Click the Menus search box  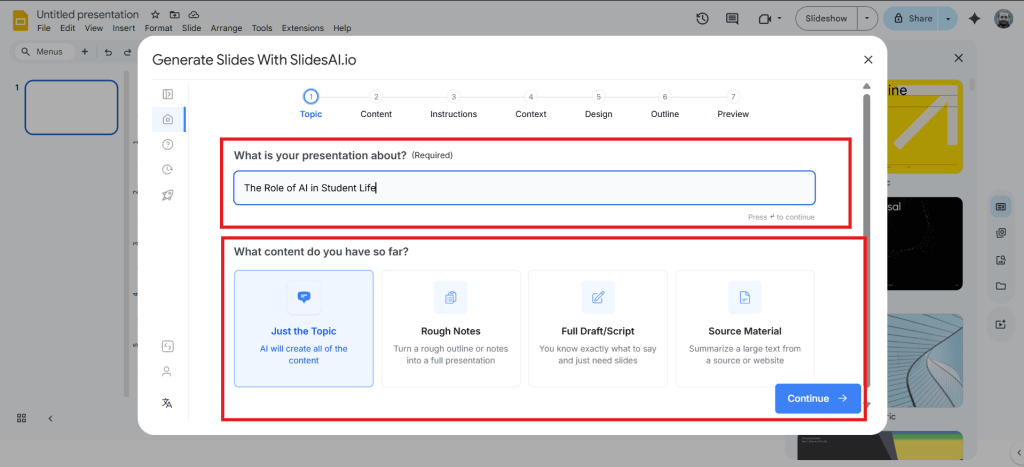[44, 52]
